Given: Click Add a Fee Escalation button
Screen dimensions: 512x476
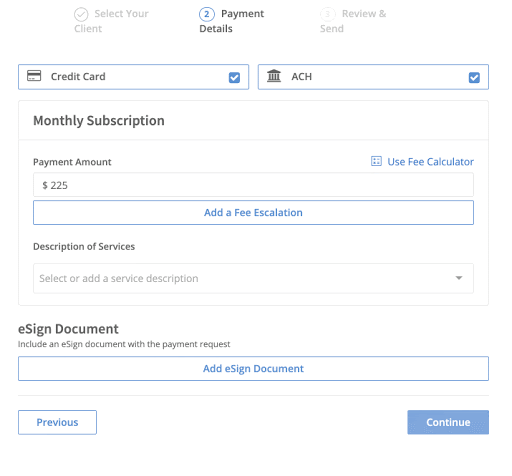Looking at the screenshot, I should (x=253, y=213).
